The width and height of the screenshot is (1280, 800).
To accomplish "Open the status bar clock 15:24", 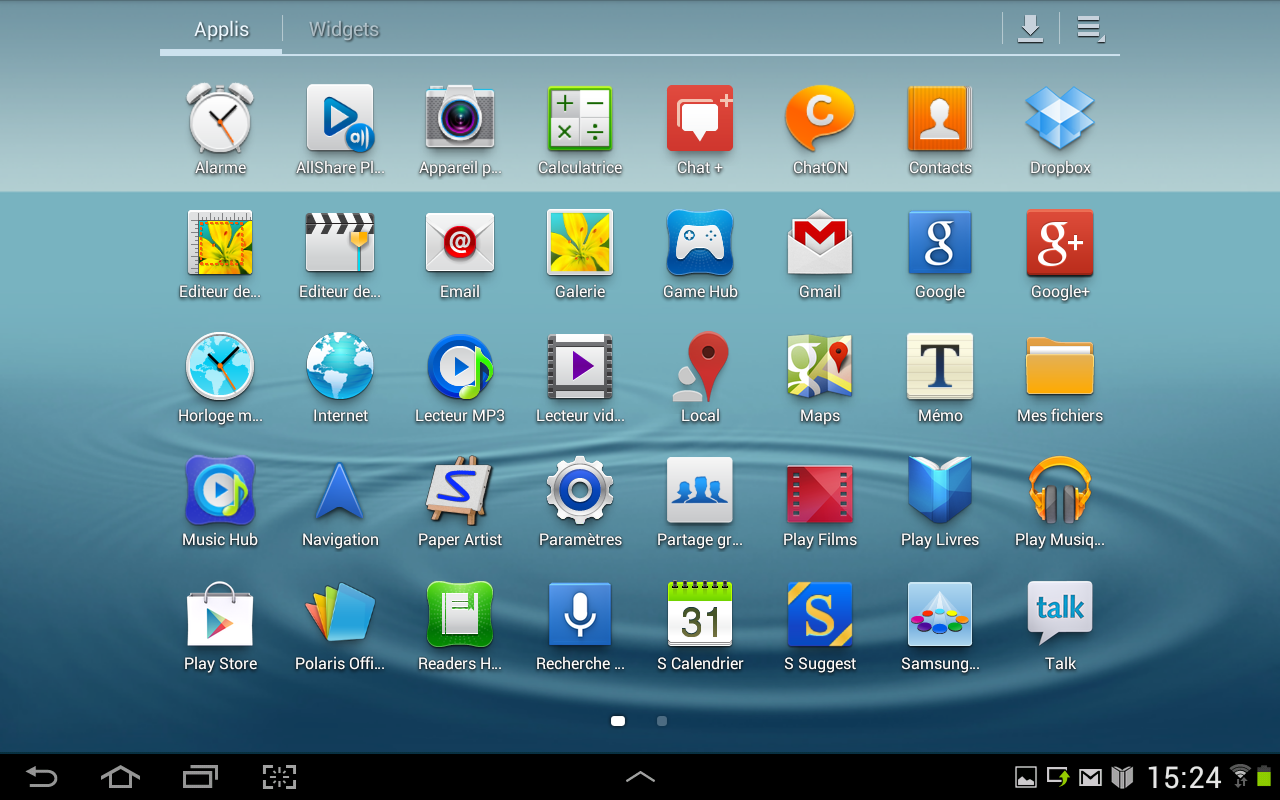I will pos(1184,777).
